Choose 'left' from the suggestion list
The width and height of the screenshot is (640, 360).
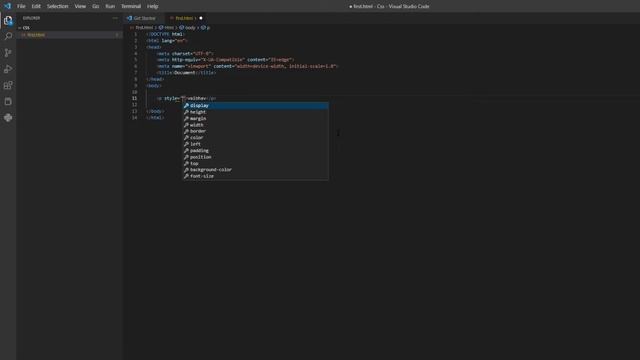click(256, 144)
